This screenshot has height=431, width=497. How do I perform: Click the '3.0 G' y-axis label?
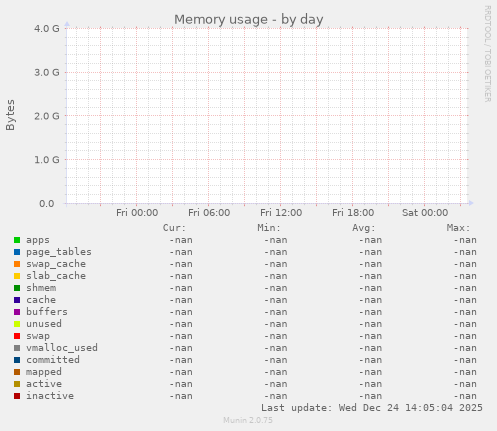[x=47, y=72]
